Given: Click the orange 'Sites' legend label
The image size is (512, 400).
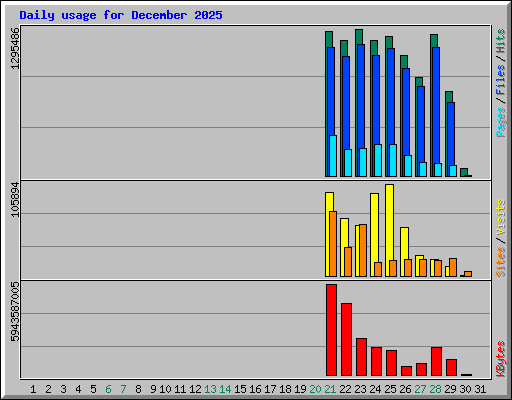Looking at the screenshot, I should pyautogui.click(x=501, y=262).
